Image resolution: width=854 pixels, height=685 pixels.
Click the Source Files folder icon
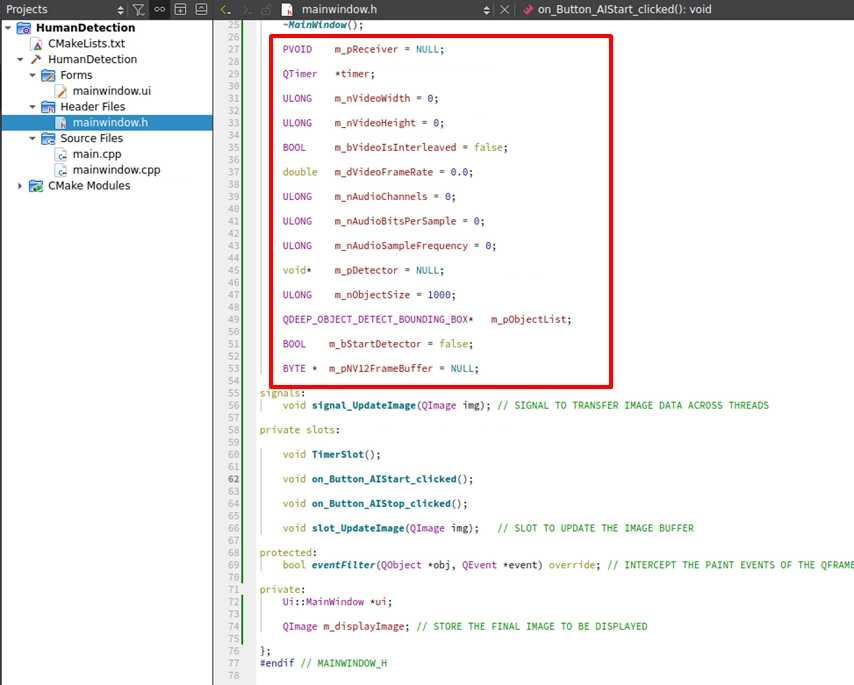pyautogui.click(x=48, y=138)
